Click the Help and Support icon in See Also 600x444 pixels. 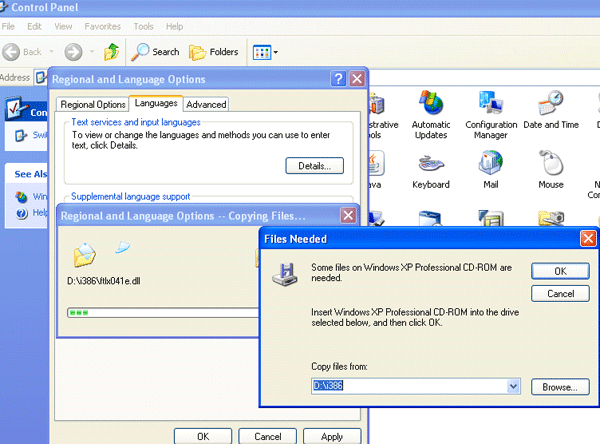tap(22, 213)
